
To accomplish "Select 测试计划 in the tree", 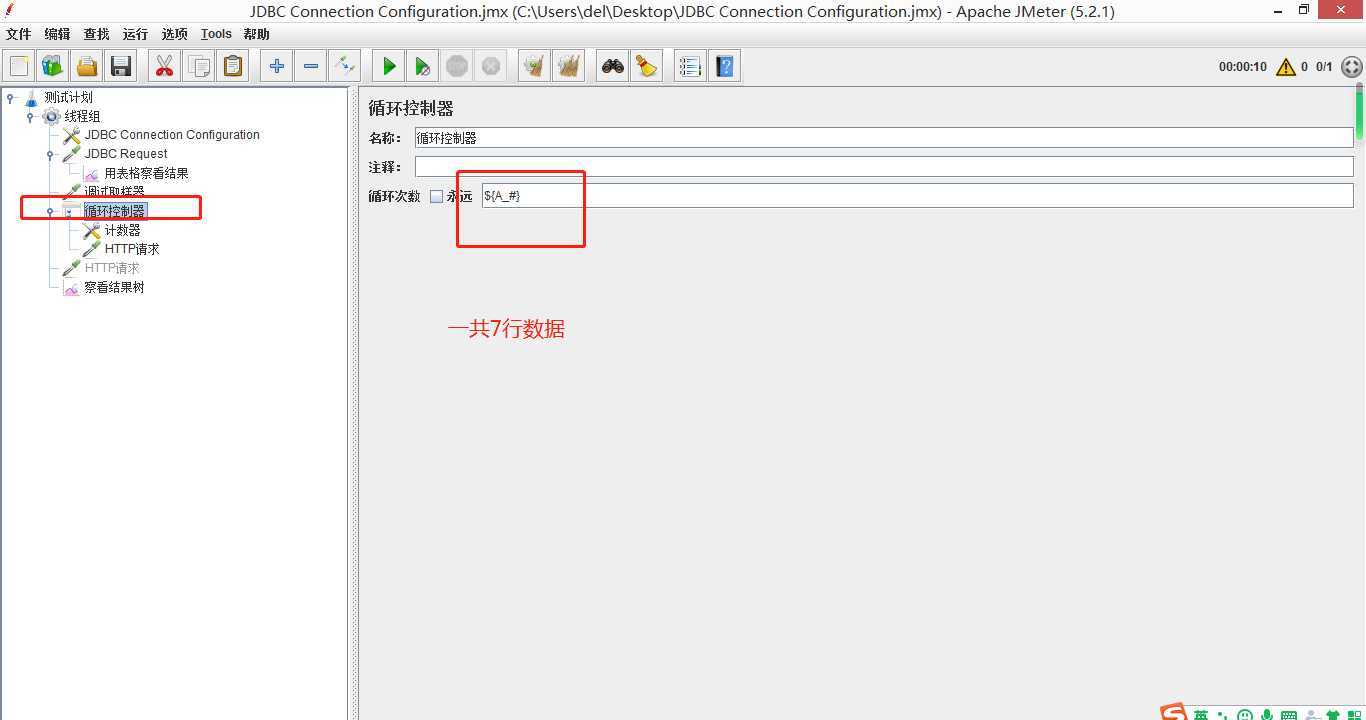I will [68, 97].
